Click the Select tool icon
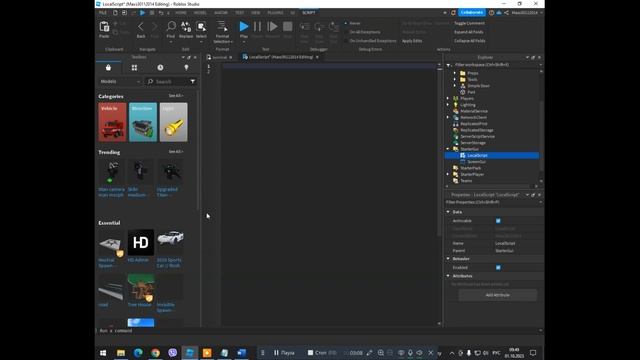This screenshot has height=360, width=640. (x=201, y=27)
